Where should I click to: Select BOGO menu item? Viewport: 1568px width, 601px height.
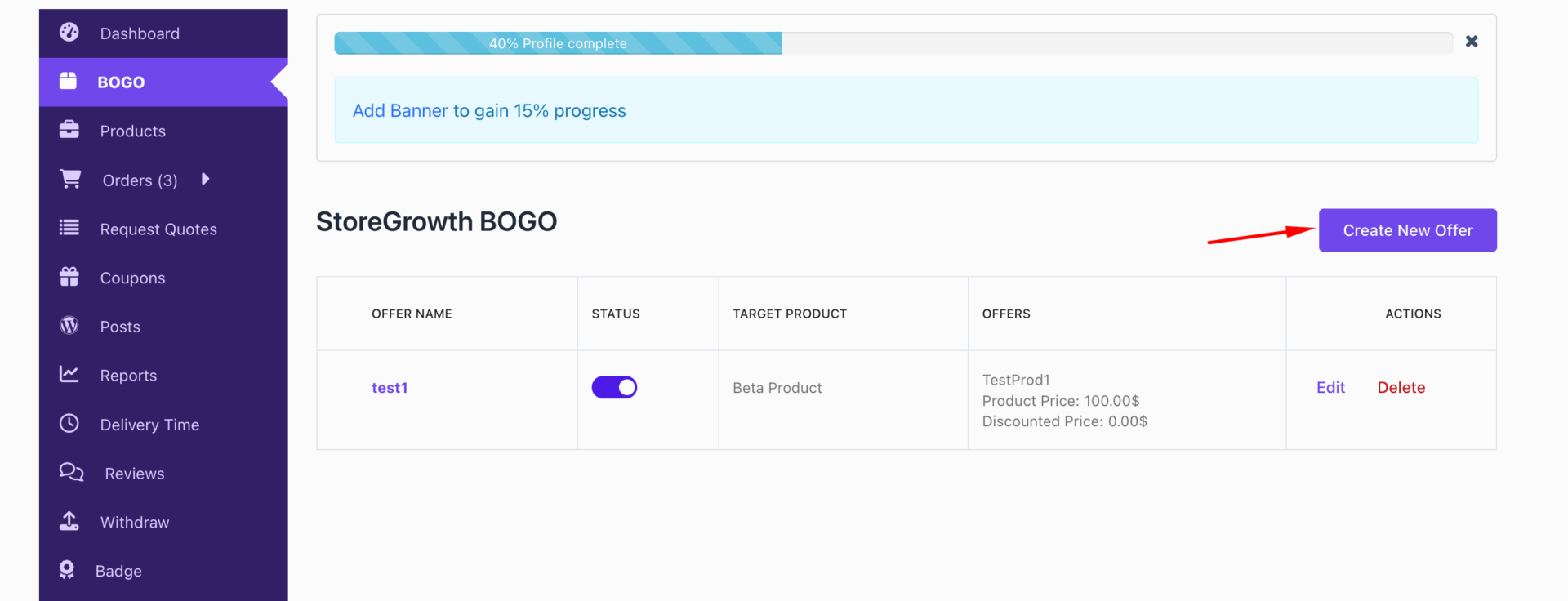(163, 82)
